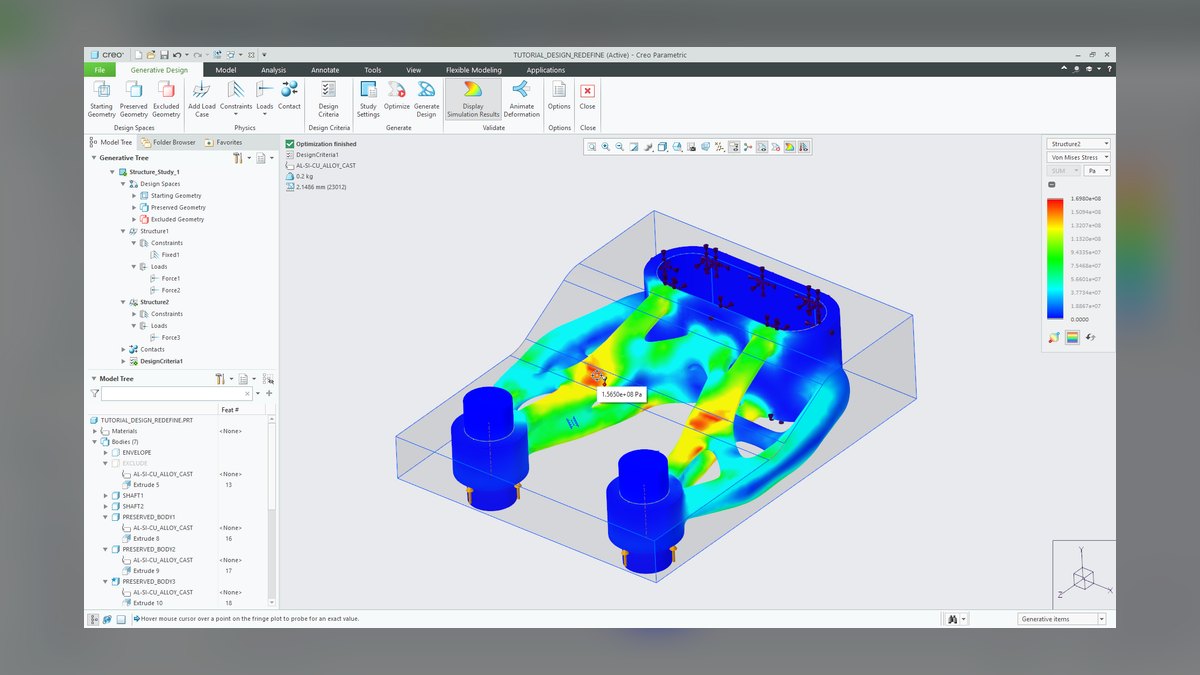
Task: Click Refit view icon in graphics toolbar
Action: click(592, 147)
